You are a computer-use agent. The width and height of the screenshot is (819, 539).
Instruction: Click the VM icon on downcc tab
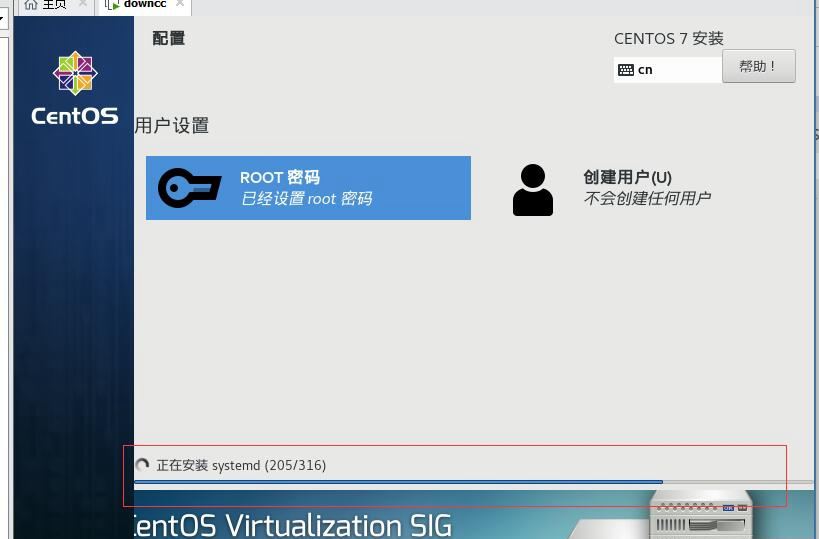[x=112, y=5]
